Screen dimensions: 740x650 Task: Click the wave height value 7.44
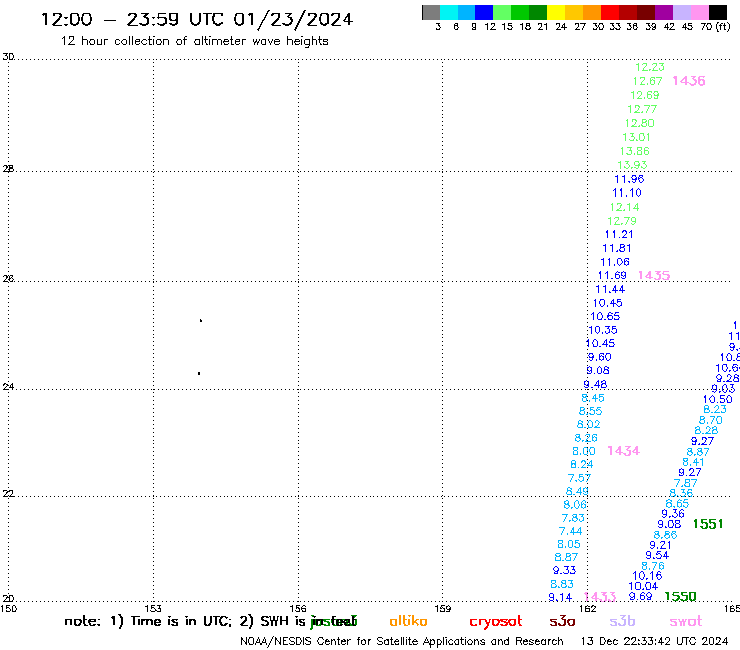coord(571,532)
